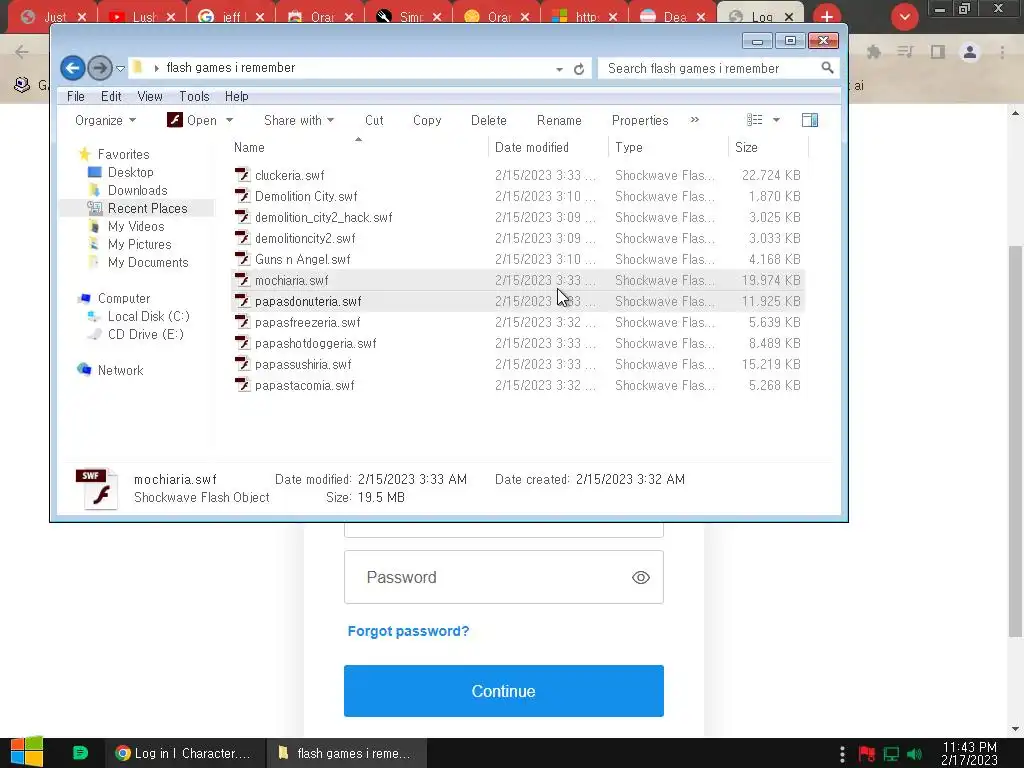This screenshot has width=1024, height=768.
Task: Toggle password visibility eye icon
Action: 641,577
